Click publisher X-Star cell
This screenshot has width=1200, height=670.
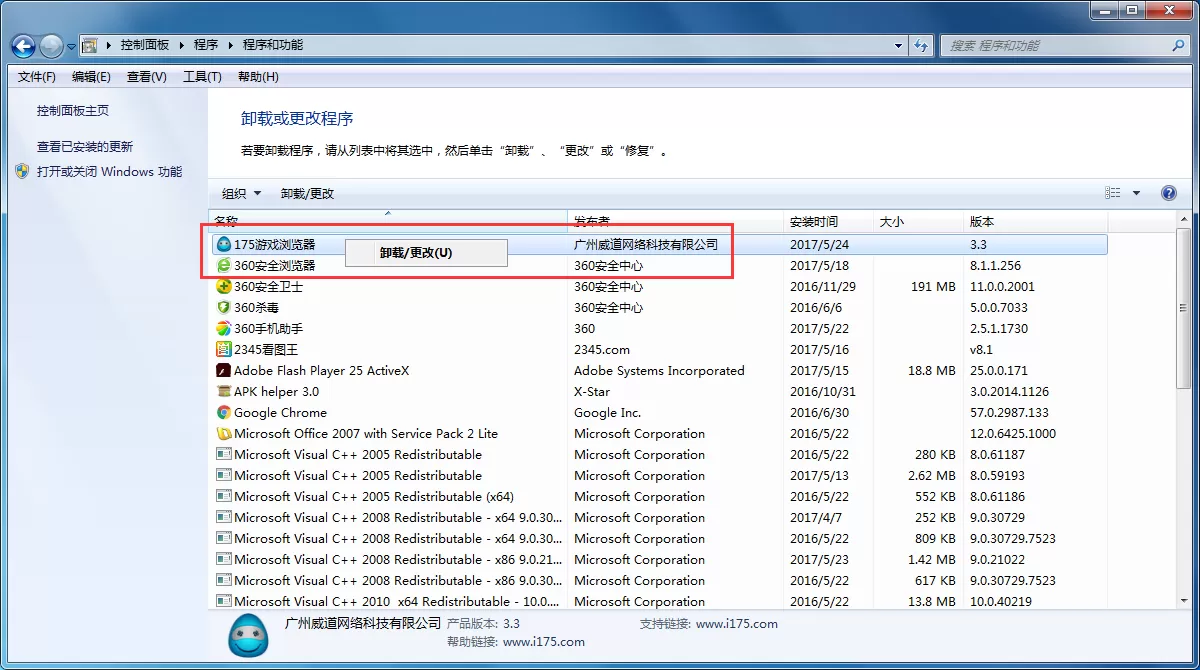coord(592,391)
